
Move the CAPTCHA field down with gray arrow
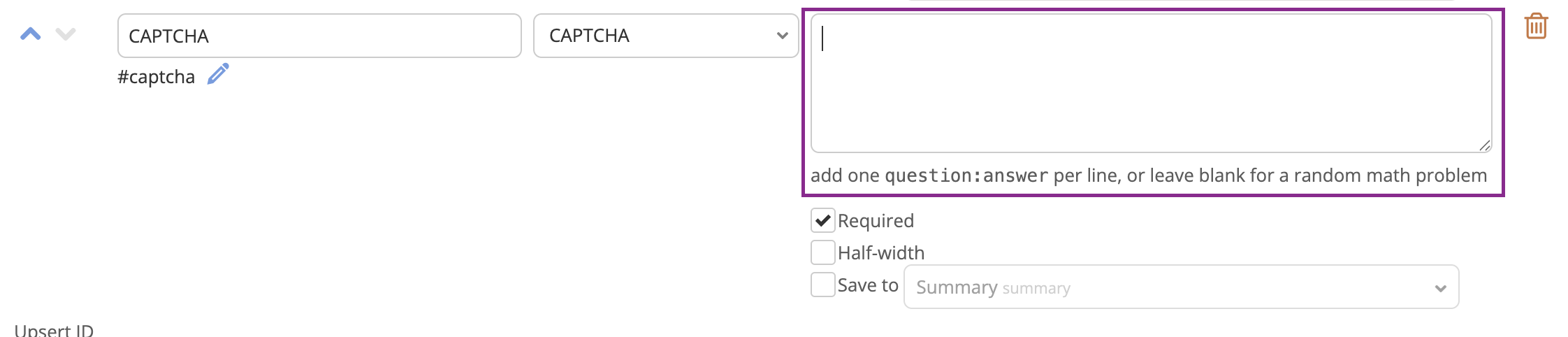[x=66, y=34]
